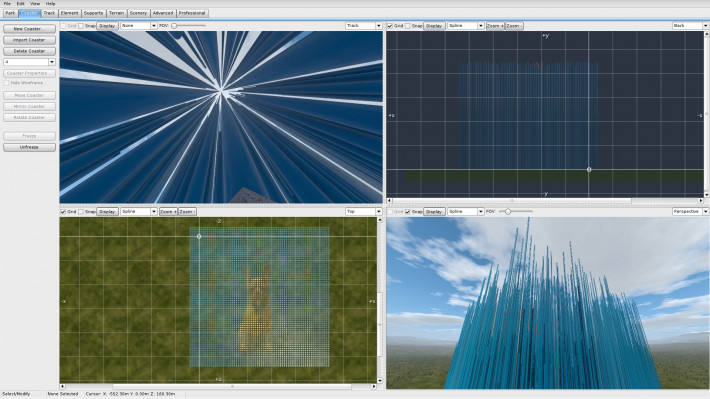Toggle the Hide Wireframe checkbox
Viewport: 710px width, 399px height.
click(x=6, y=83)
